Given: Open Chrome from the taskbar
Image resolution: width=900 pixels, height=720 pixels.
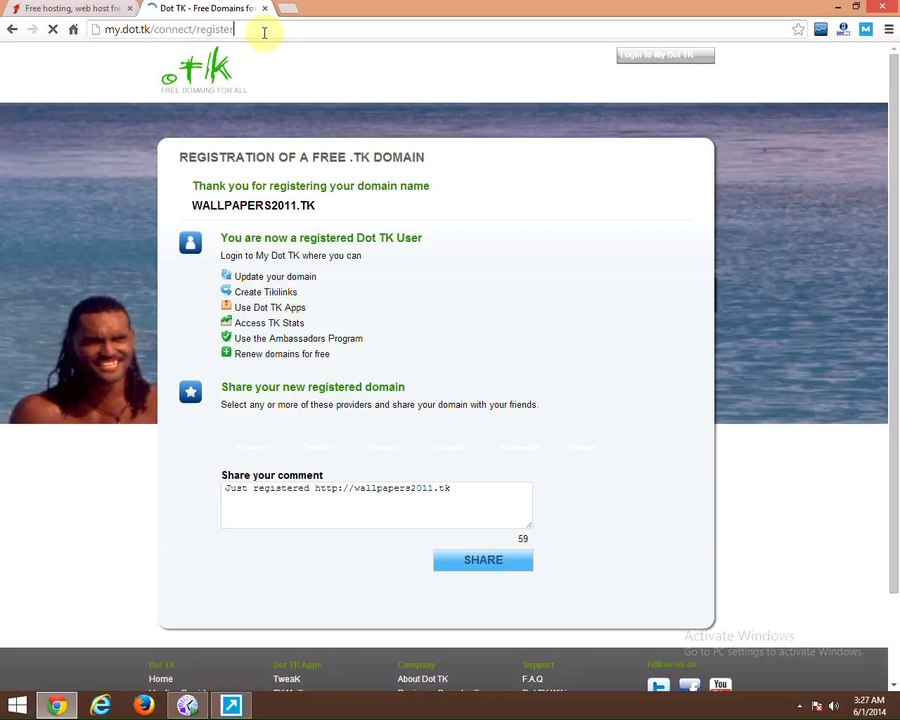Looking at the screenshot, I should 57,705.
